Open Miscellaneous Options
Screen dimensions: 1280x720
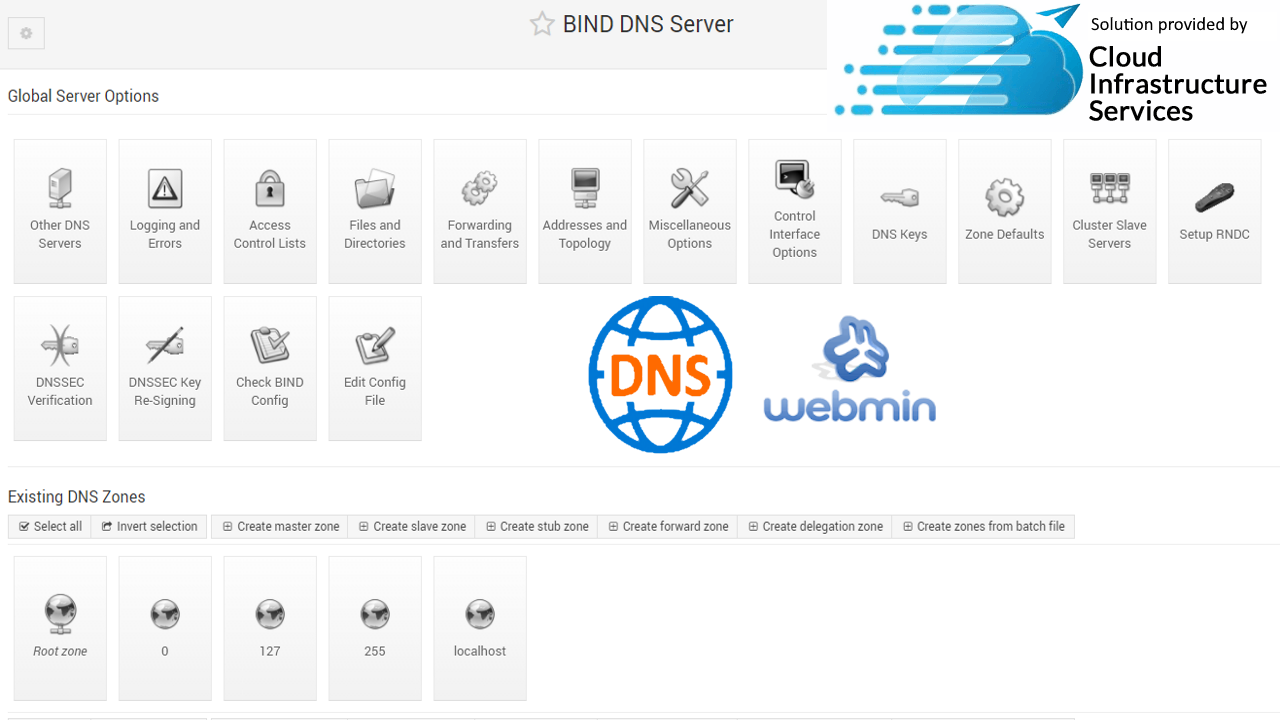pyautogui.click(x=690, y=211)
